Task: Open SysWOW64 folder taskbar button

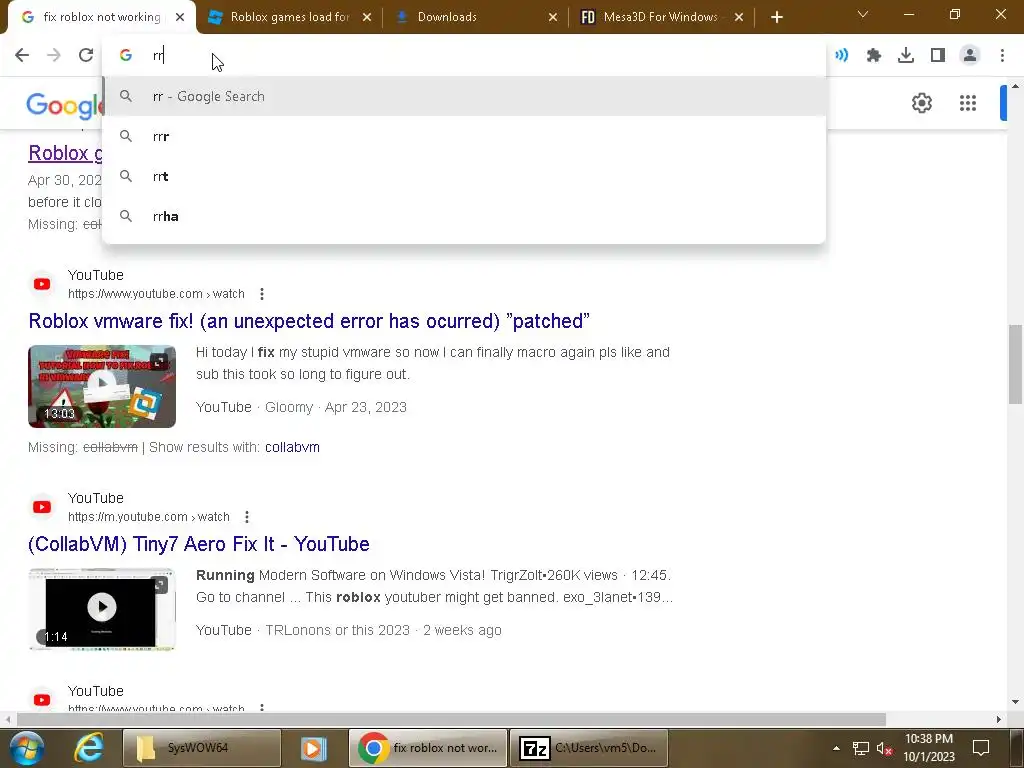Action: 201,748
